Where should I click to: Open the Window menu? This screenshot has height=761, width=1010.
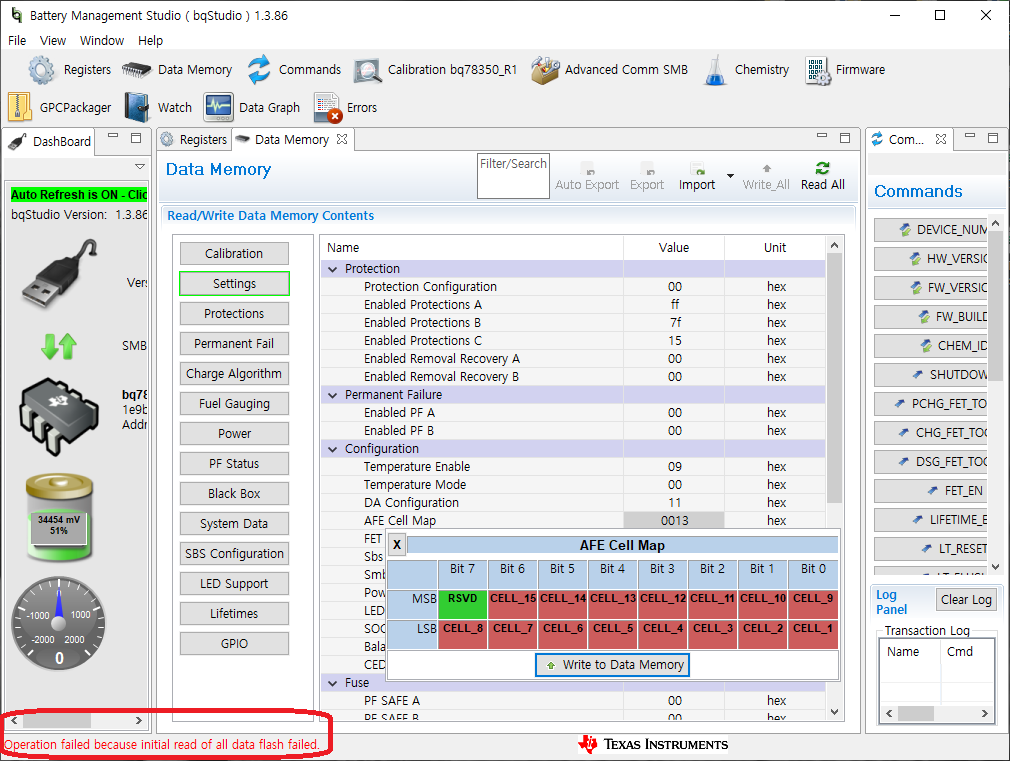[102, 41]
